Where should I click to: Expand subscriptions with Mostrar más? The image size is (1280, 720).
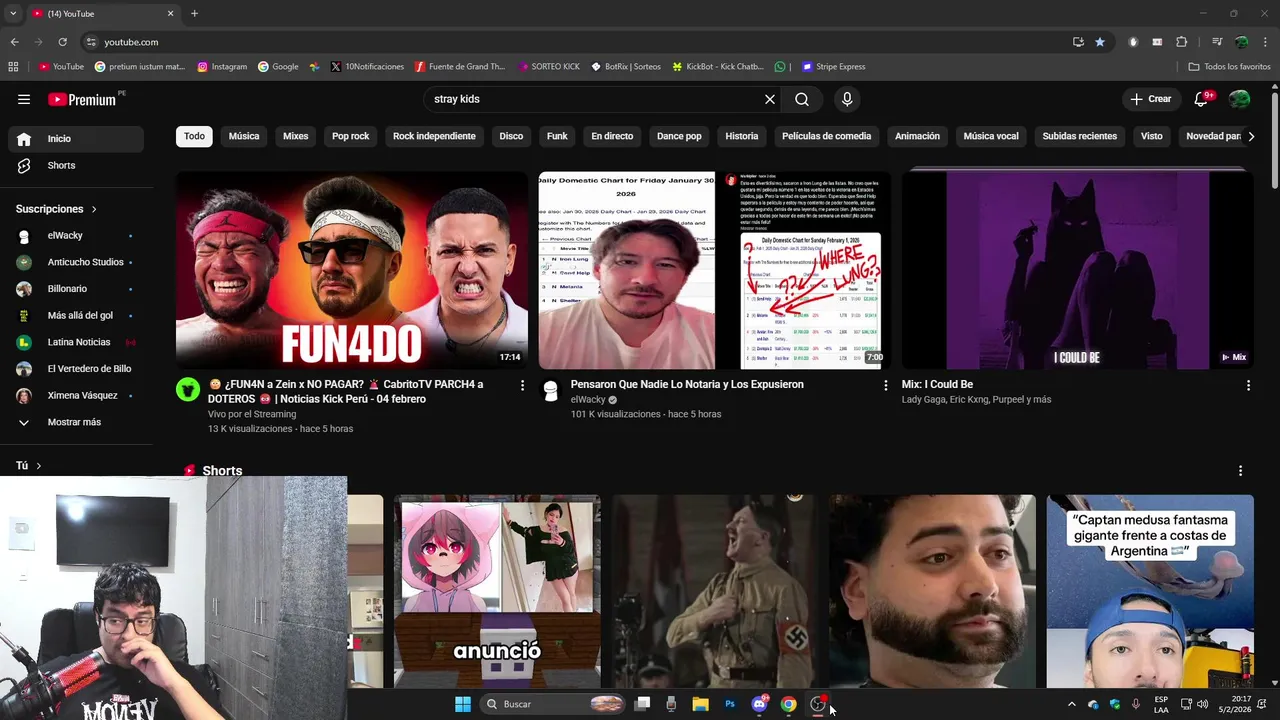pos(76,422)
